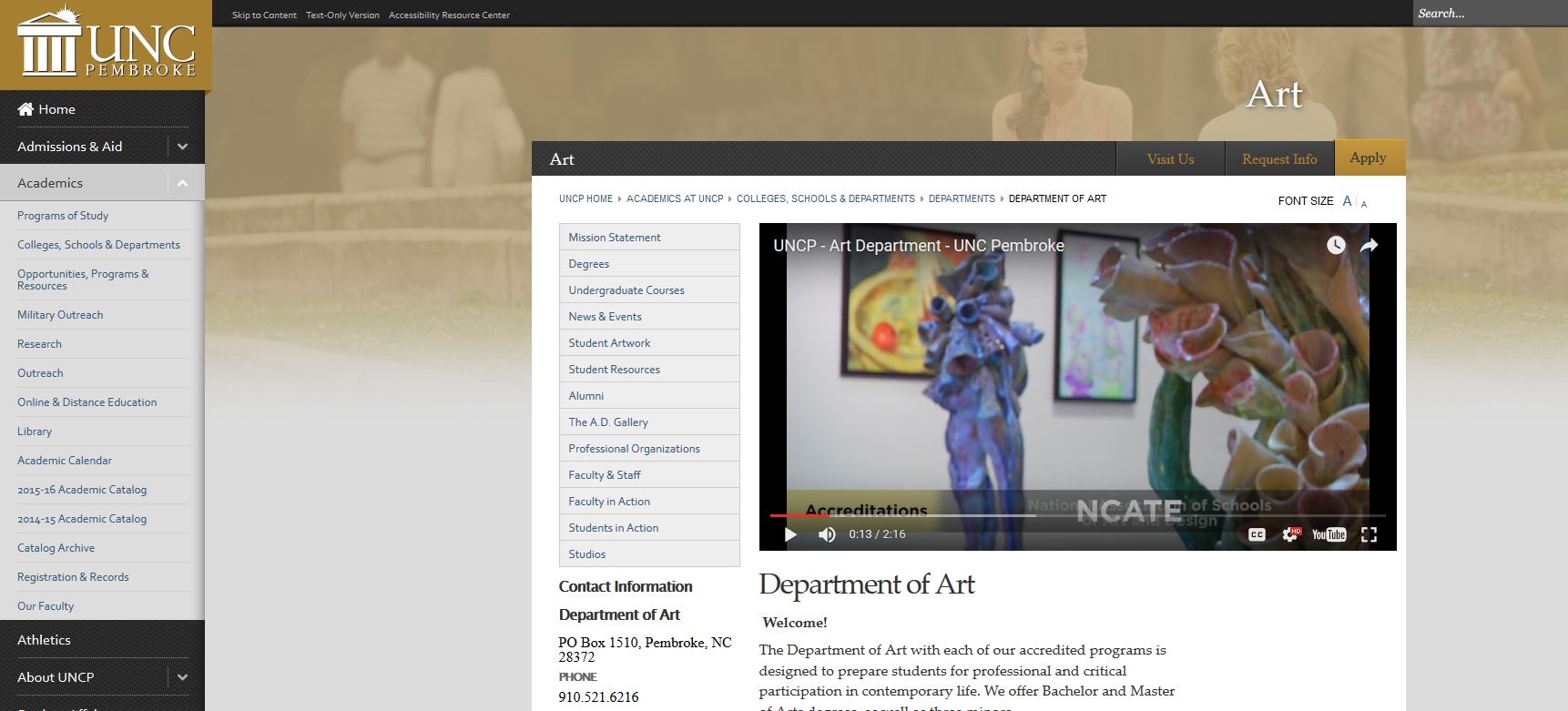This screenshot has height=711, width=1568.
Task: Open Alumni page
Action: [649, 395]
